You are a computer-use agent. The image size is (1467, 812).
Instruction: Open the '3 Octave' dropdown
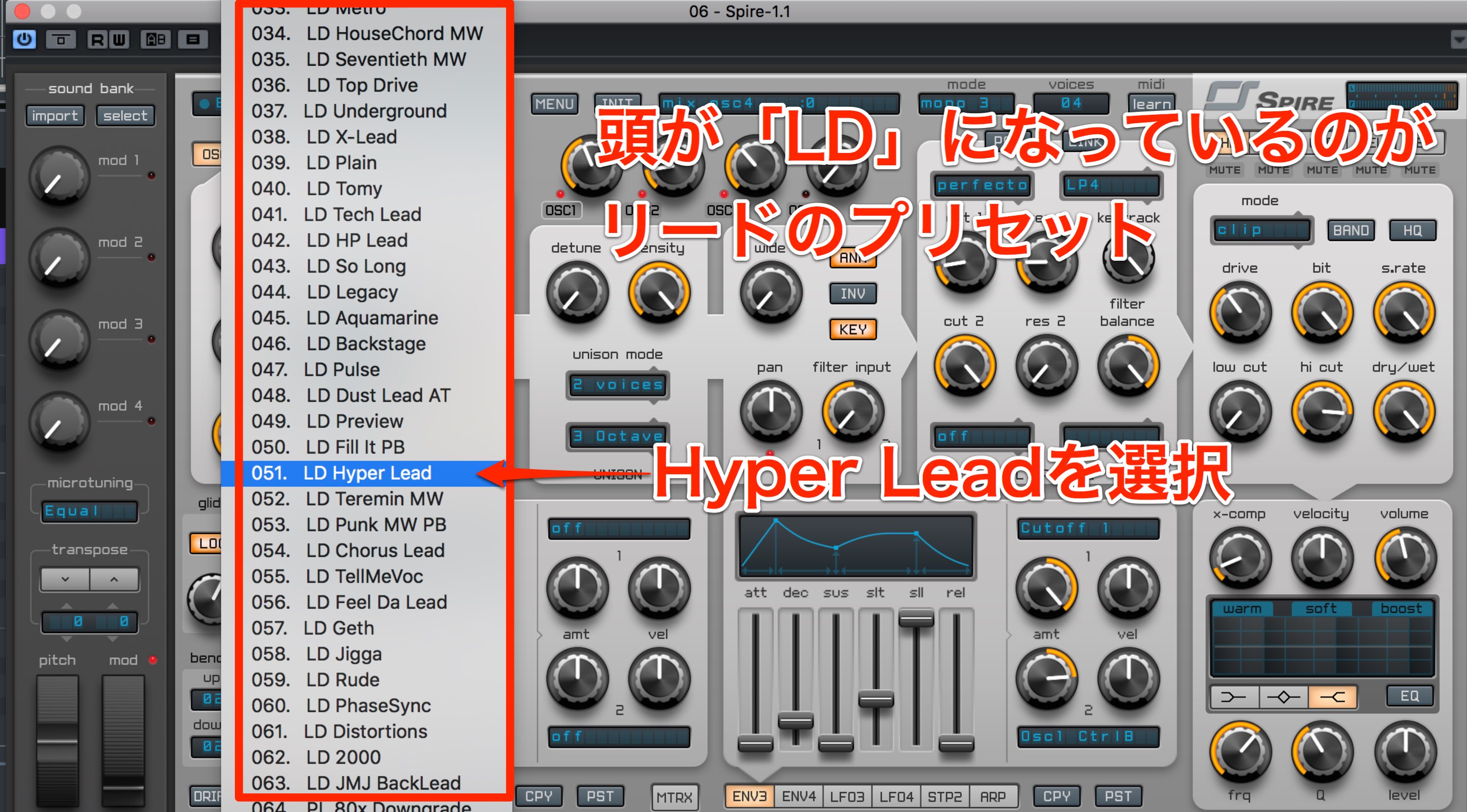[x=617, y=436]
